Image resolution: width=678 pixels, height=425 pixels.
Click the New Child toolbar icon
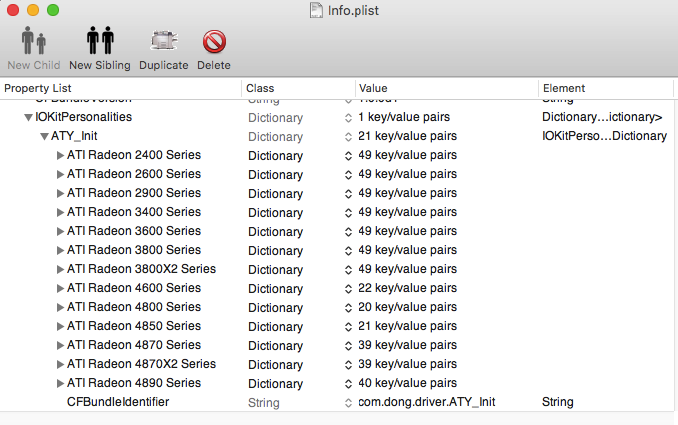pos(34,40)
